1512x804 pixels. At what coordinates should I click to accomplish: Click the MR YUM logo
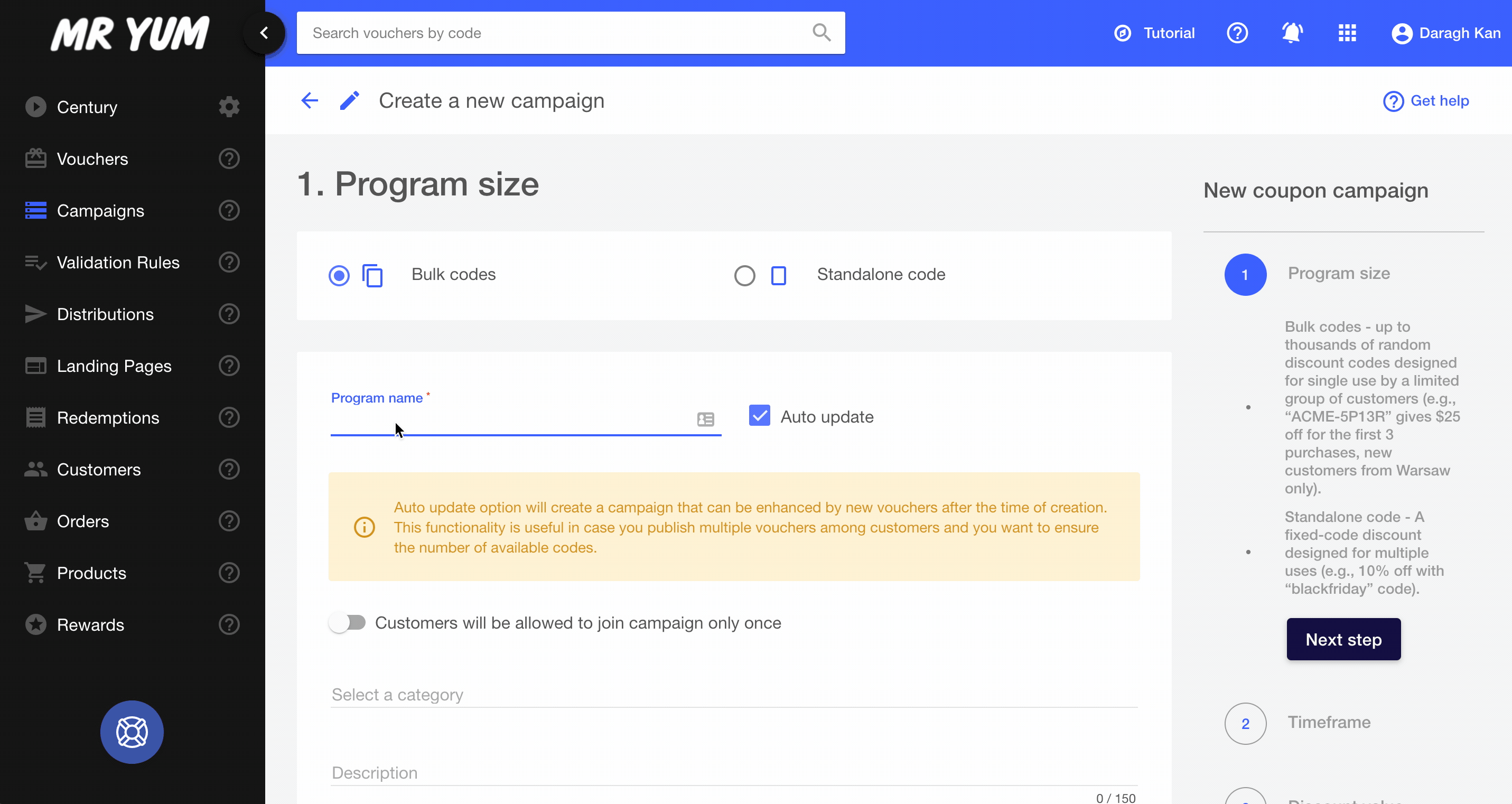pyautogui.click(x=130, y=33)
